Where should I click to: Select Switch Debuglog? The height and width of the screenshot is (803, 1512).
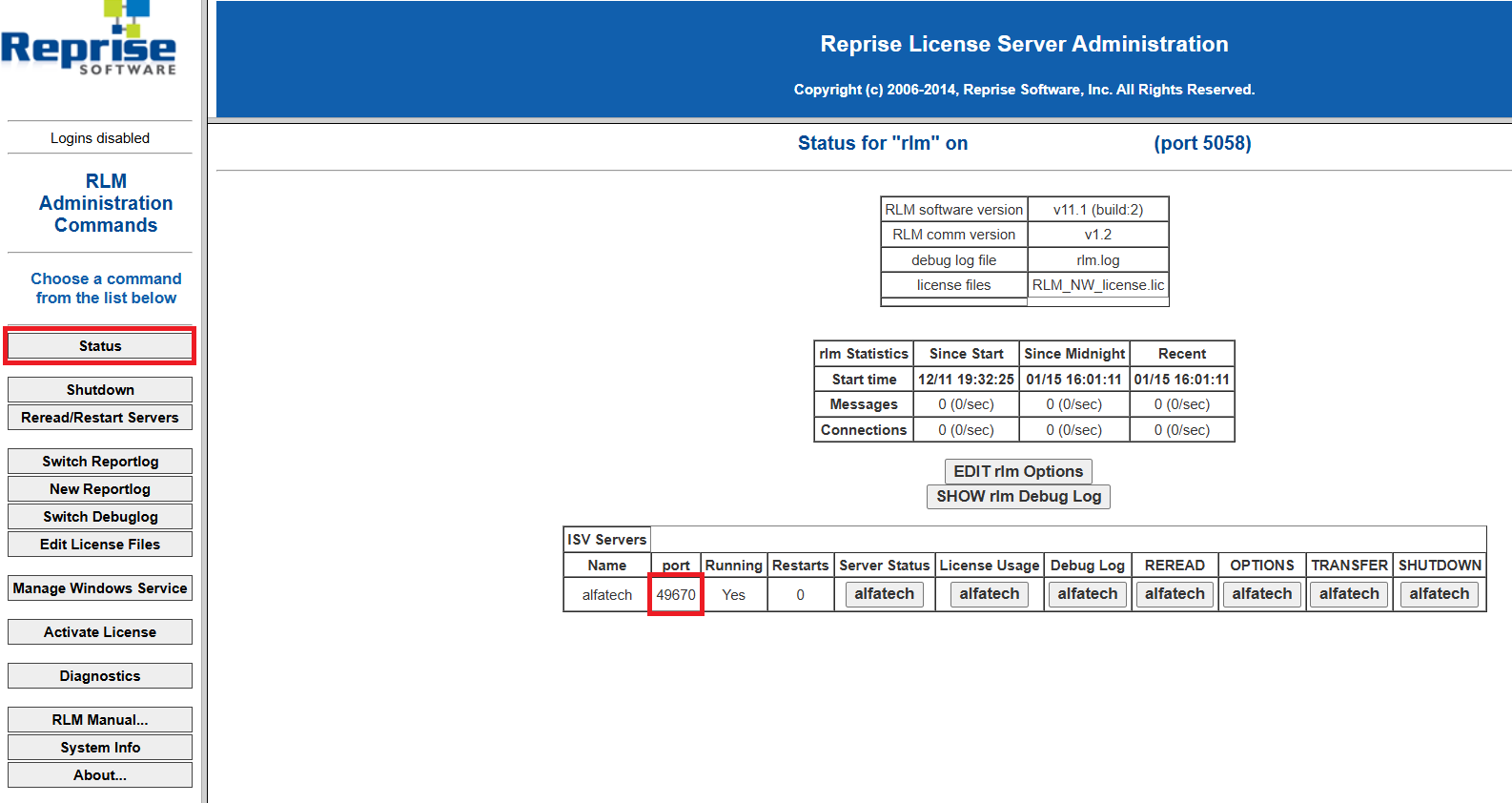tap(100, 517)
